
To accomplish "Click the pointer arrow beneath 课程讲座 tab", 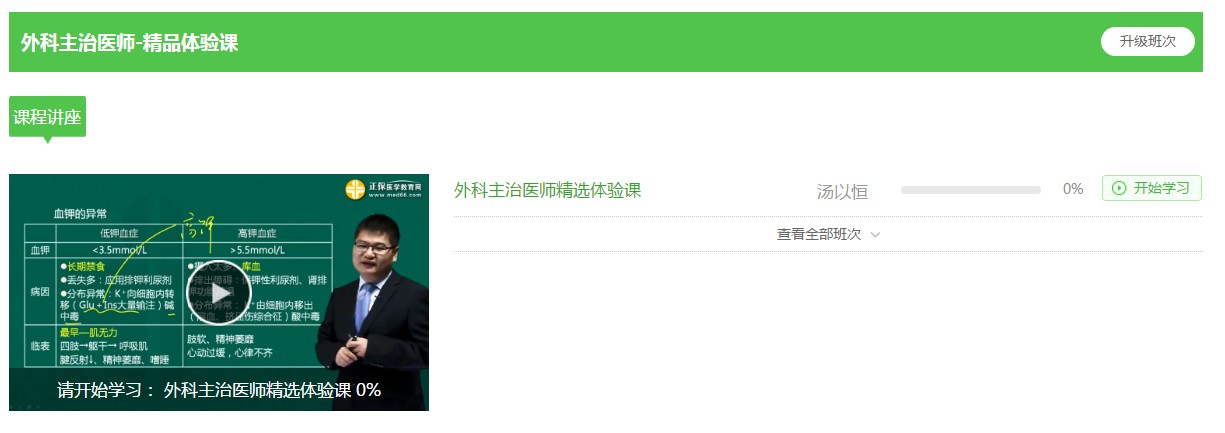I will click(x=47, y=140).
